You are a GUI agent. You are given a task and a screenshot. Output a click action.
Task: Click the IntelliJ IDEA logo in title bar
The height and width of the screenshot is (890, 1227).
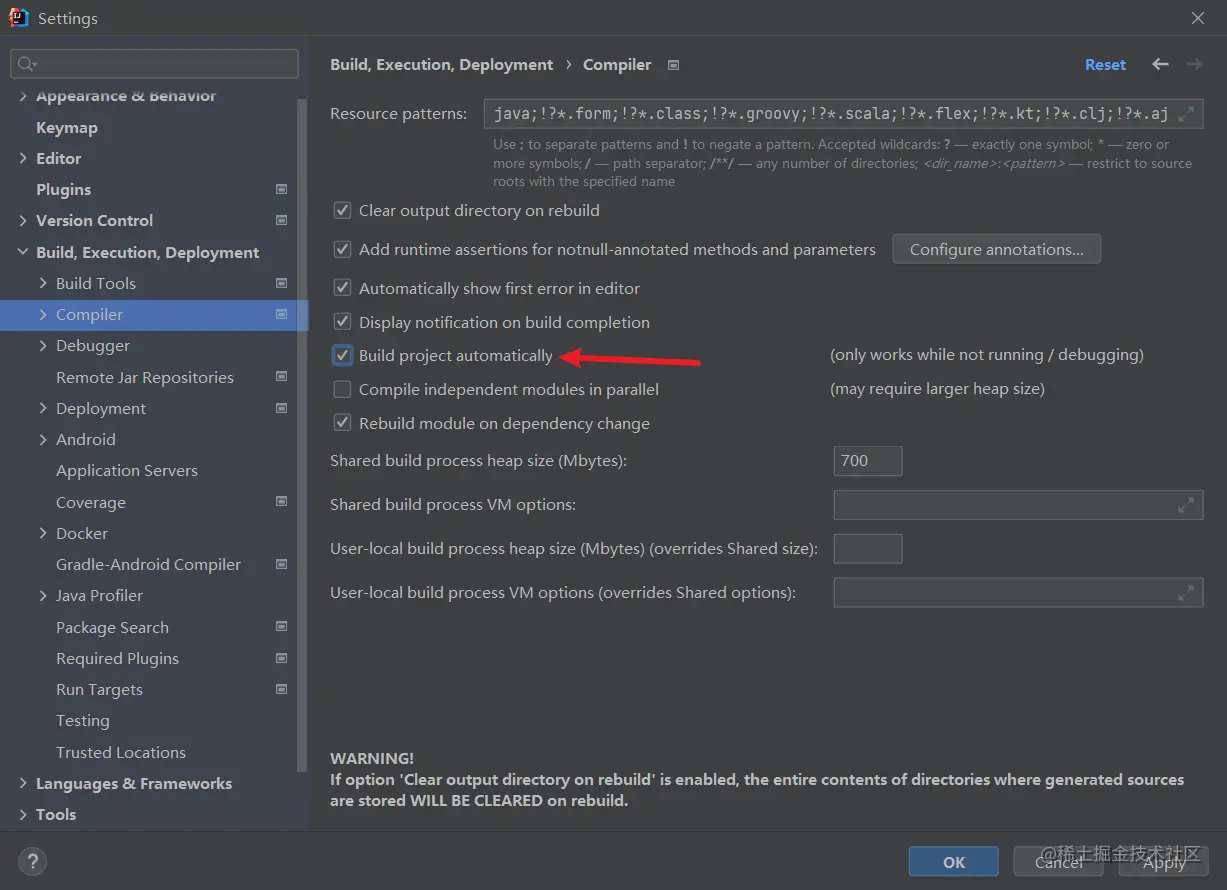click(18, 18)
